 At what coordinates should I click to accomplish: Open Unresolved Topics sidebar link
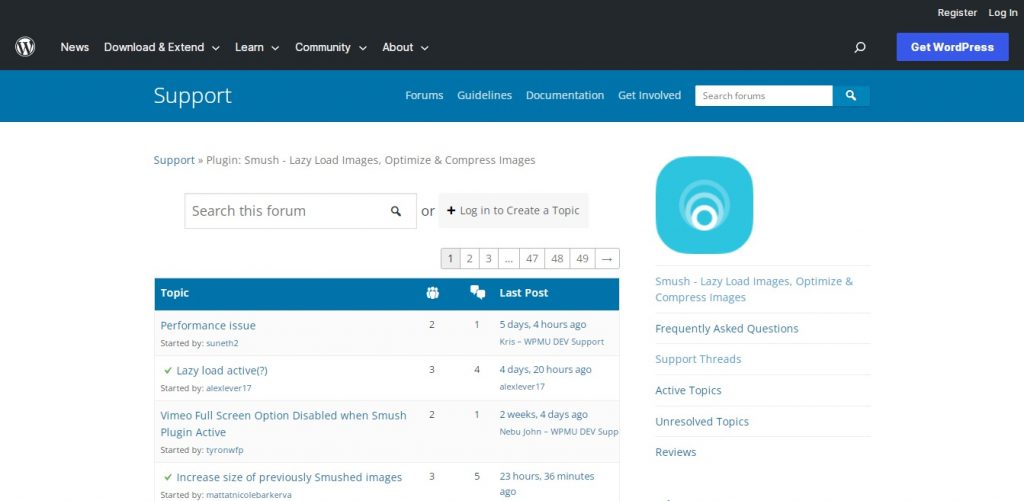(x=702, y=421)
